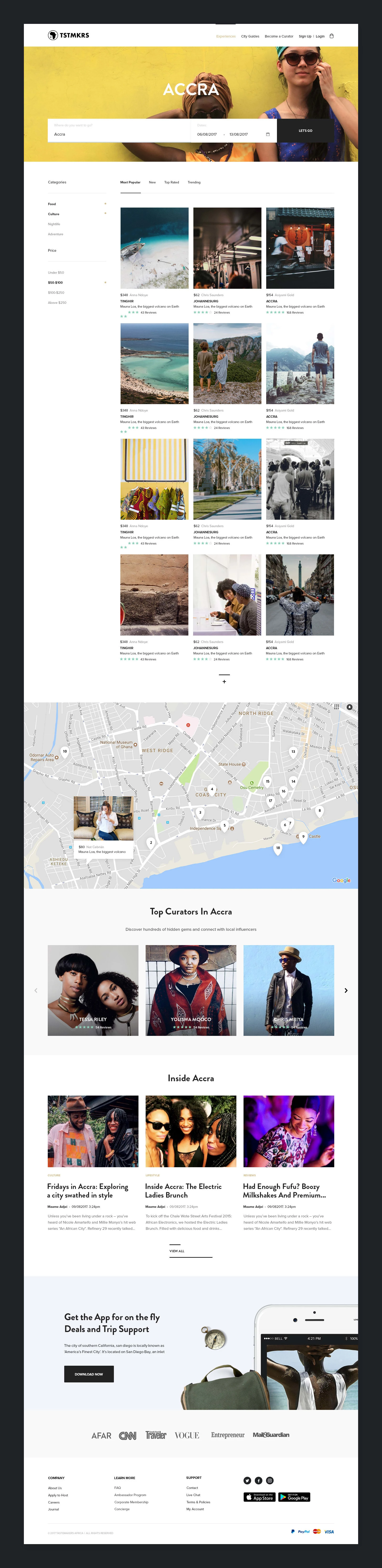Open the Corporate Membership footer link

click(131, 1502)
